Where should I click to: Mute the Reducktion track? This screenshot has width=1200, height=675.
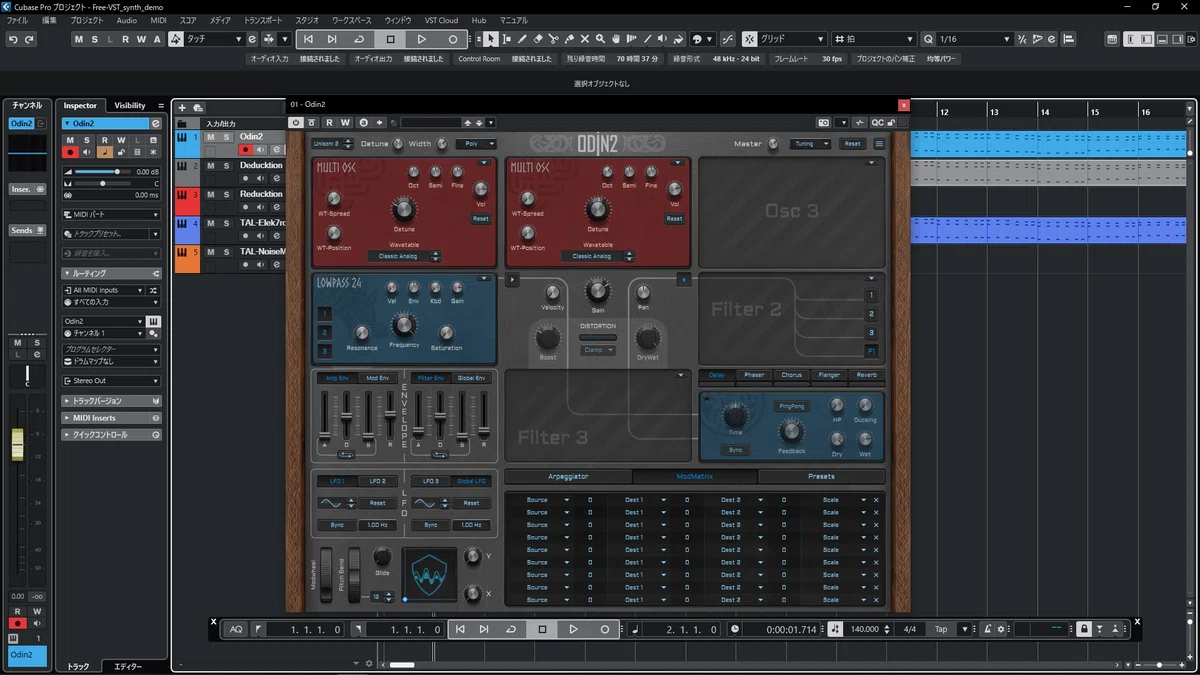click(210, 194)
